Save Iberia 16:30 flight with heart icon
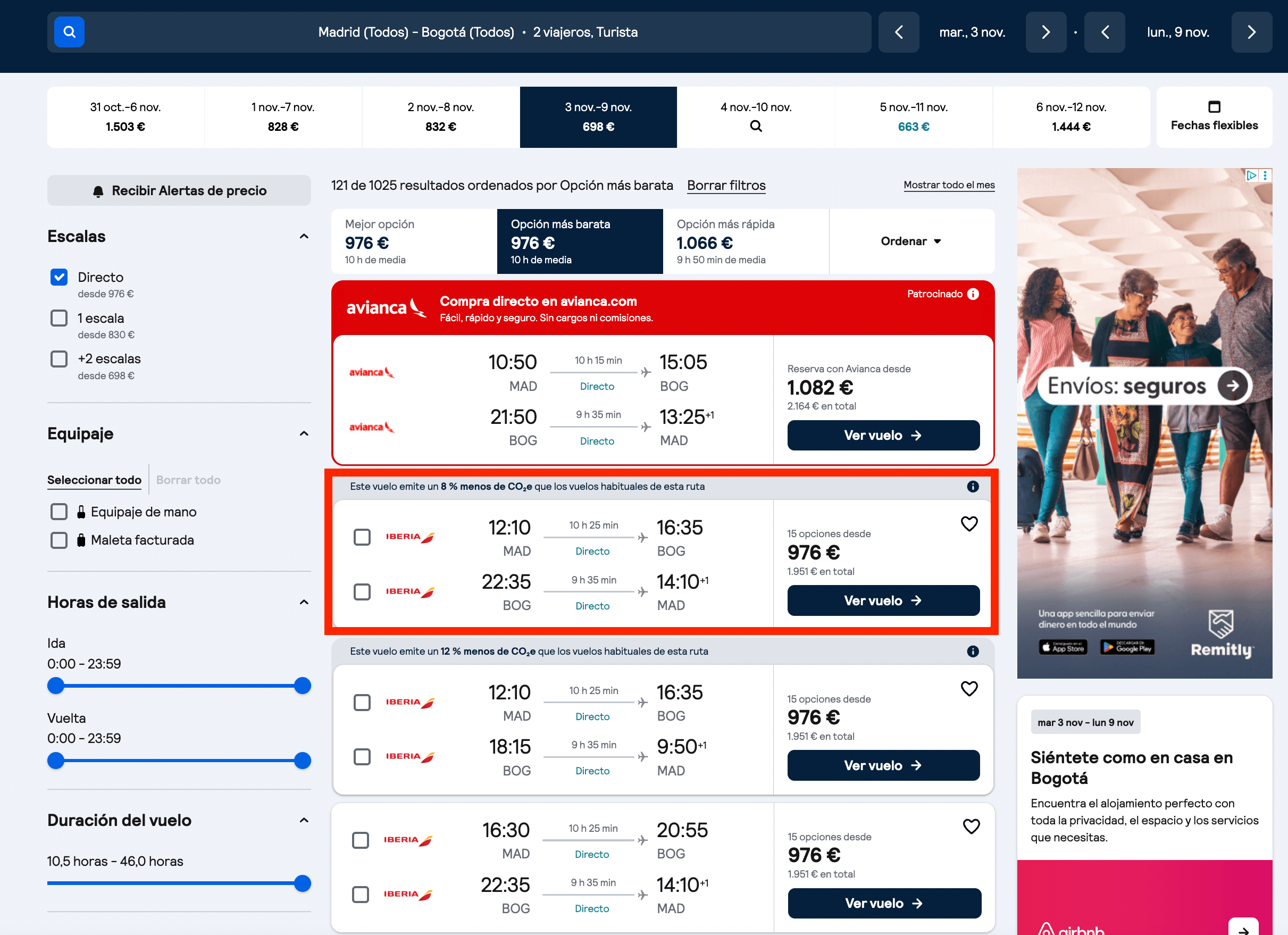This screenshot has height=935, width=1288. [971, 827]
